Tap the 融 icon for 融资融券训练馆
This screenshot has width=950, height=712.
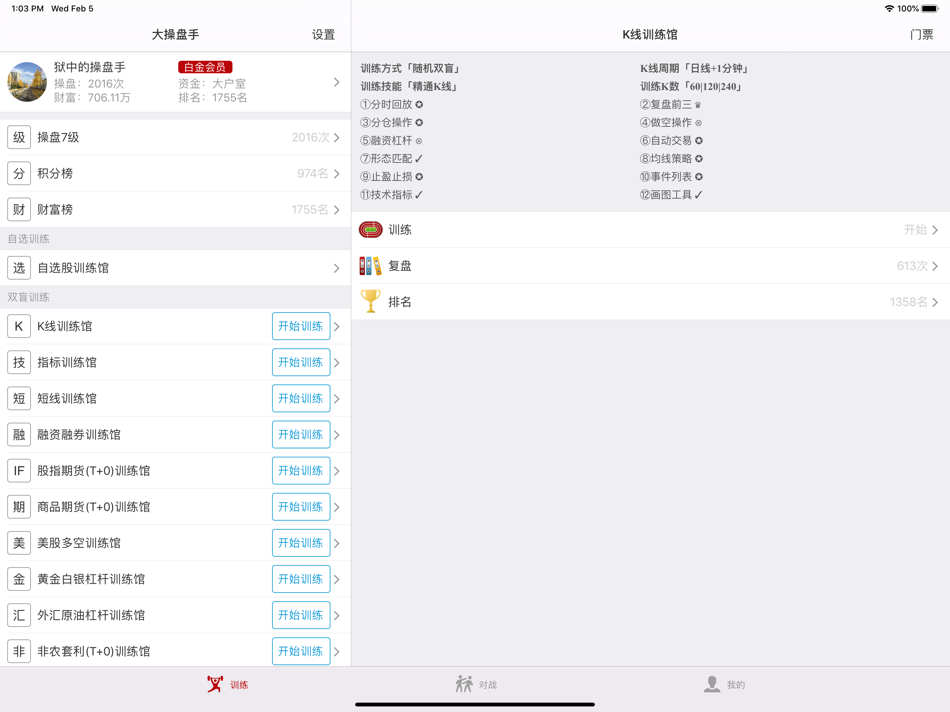click(19, 434)
